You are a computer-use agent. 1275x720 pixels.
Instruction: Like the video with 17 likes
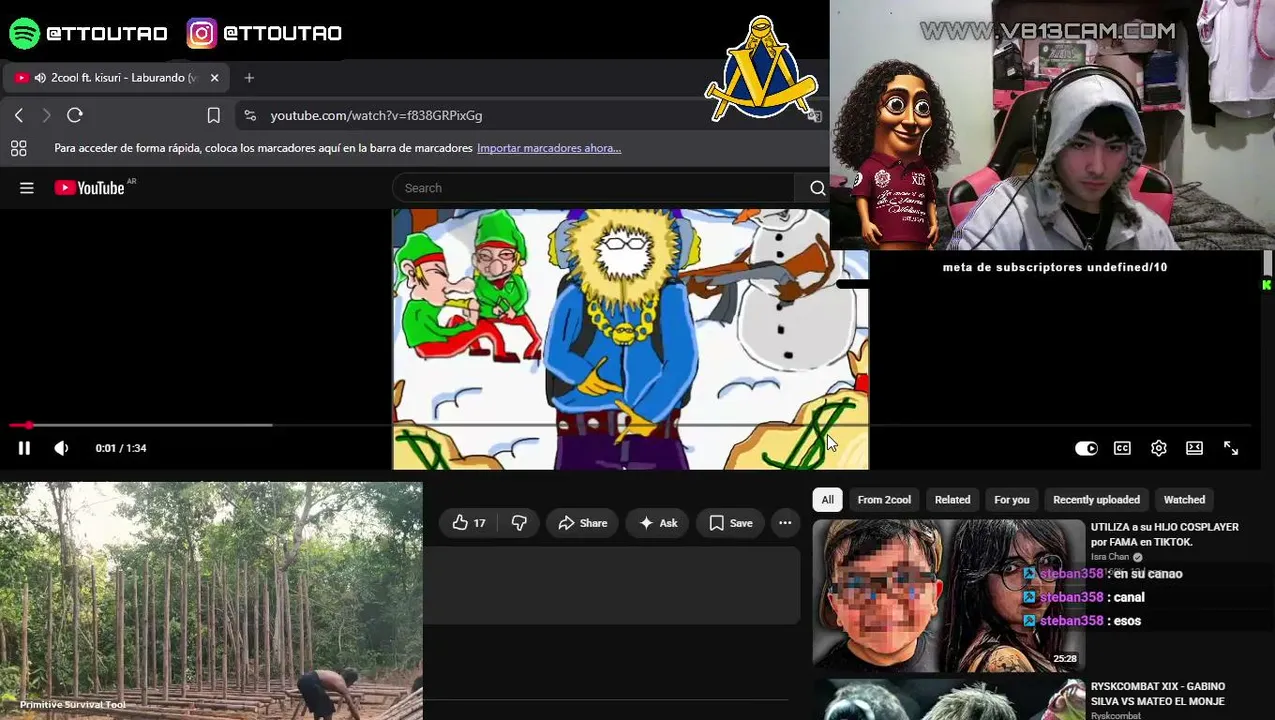469,523
